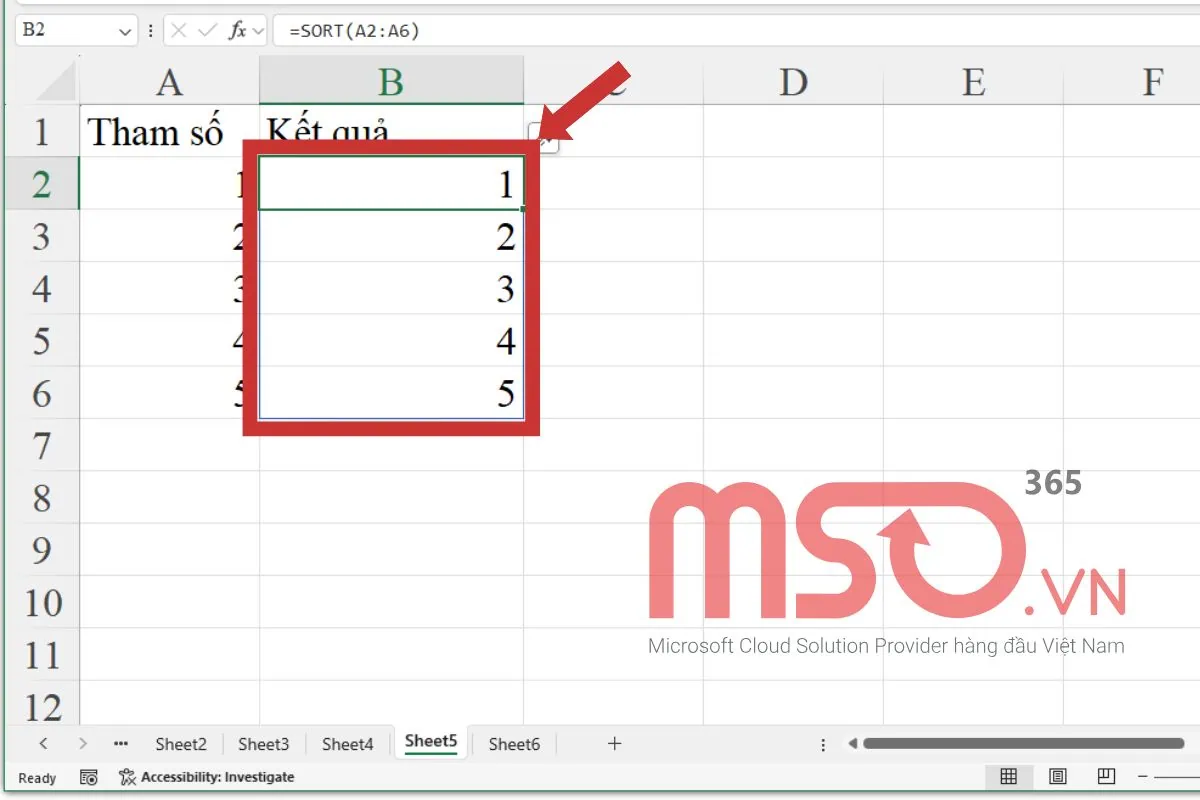Click the previous-sheet navigation arrow
Image resolution: width=1200 pixels, height=800 pixels.
pos(45,744)
